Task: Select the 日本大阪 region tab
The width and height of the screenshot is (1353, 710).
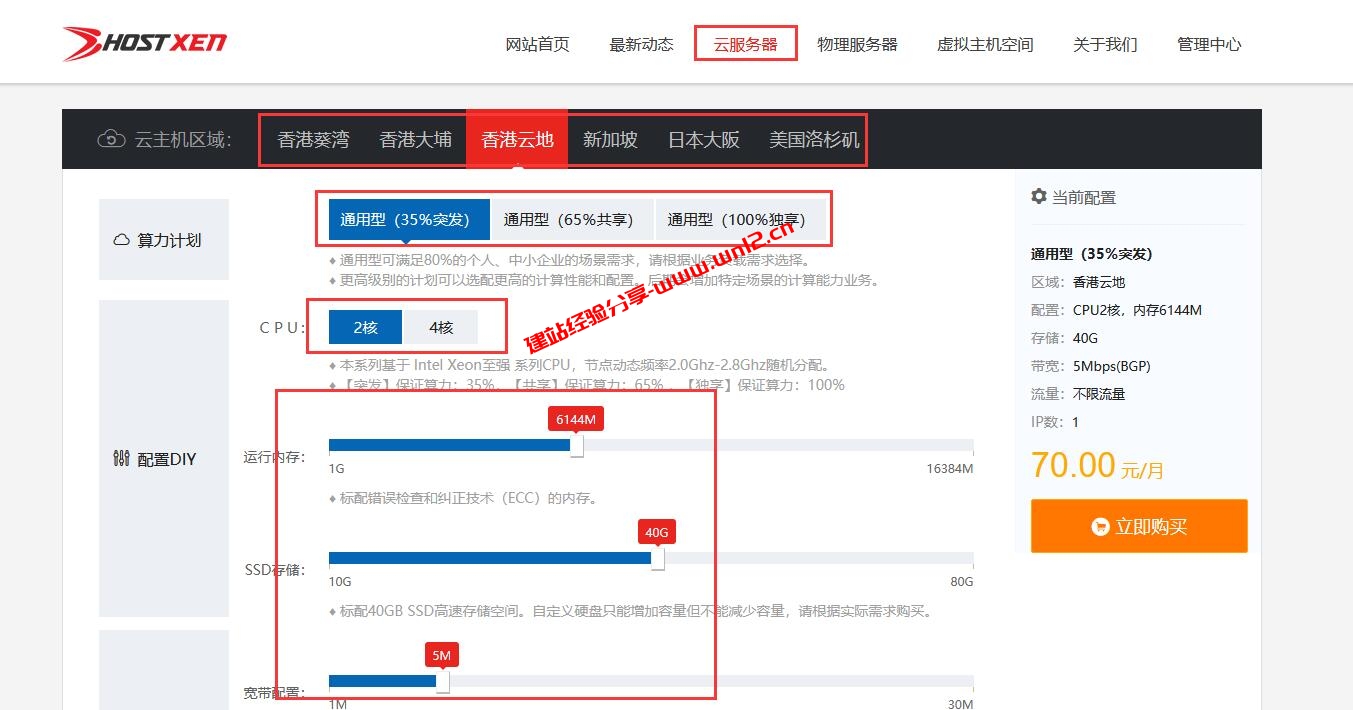Action: 702,140
